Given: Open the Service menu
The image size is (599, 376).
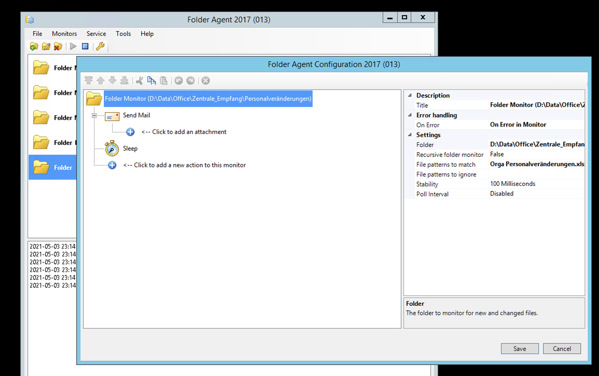Looking at the screenshot, I should pos(96,34).
